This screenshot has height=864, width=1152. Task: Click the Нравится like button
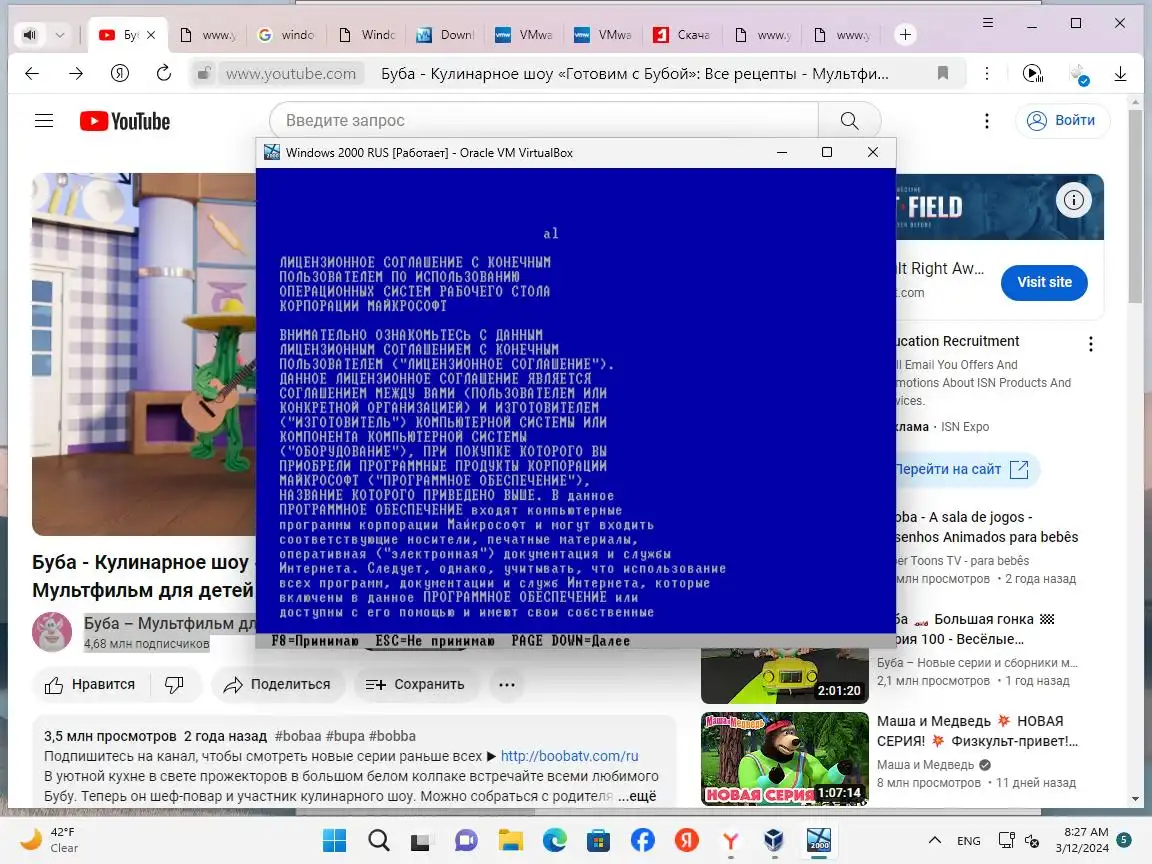coord(90,685)
